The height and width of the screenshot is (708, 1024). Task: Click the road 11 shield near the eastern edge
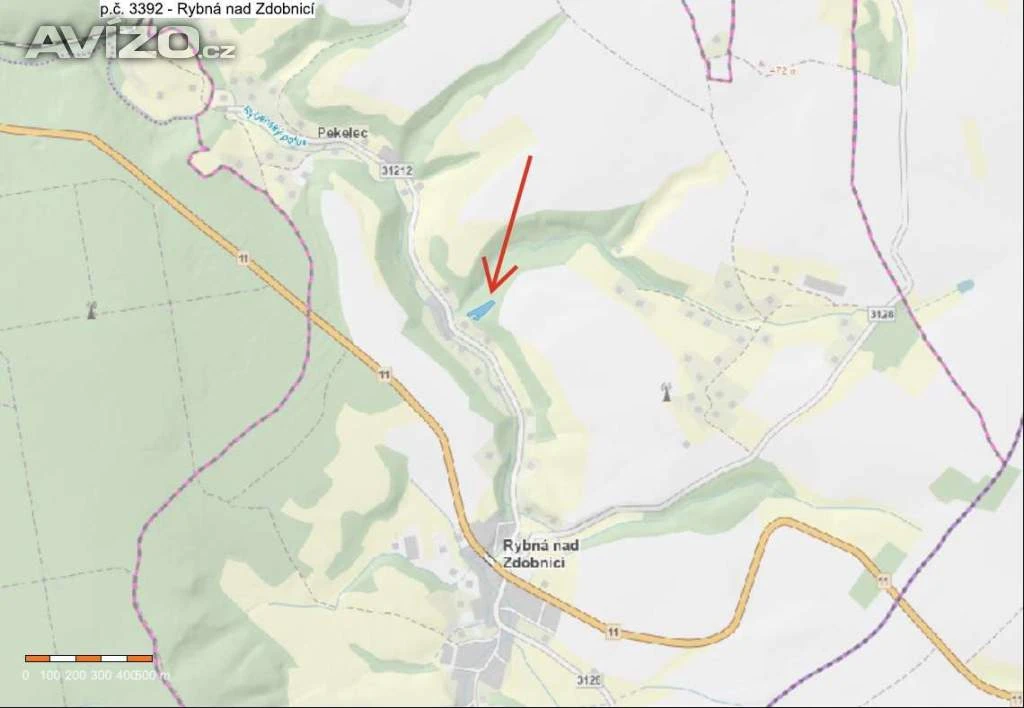[883, 580]
